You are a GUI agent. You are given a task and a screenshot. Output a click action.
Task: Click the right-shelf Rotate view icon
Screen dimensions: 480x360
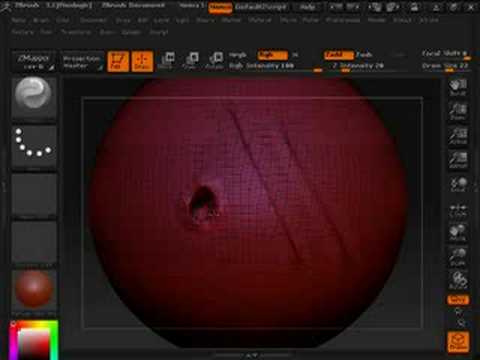tap(458, 280)
